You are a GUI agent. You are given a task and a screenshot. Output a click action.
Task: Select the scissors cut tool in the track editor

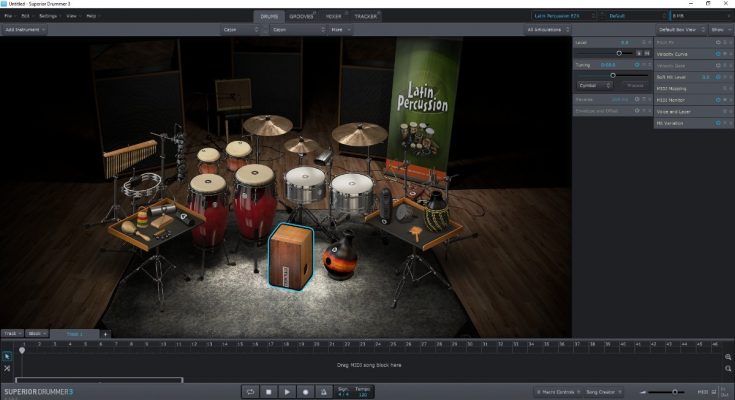pyautogui.click(x=7, y=368)
